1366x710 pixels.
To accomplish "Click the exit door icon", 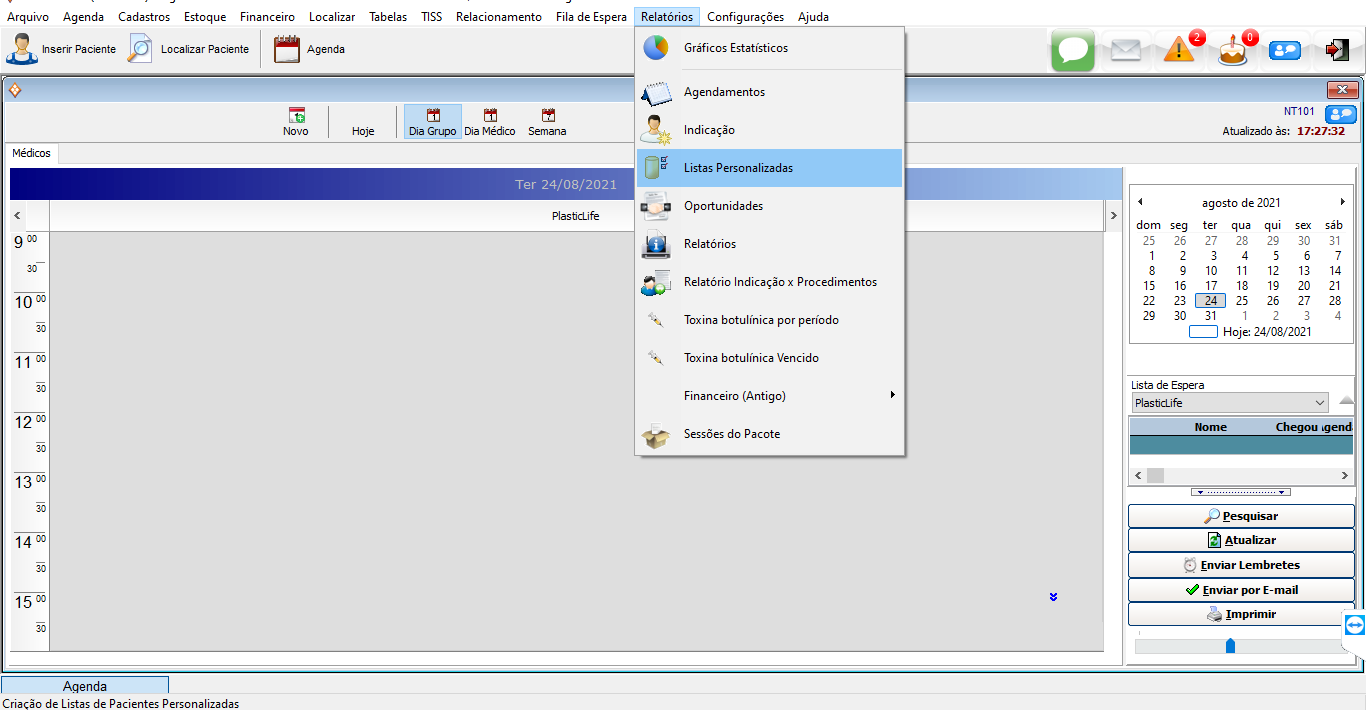I will tap(1336, 50).
